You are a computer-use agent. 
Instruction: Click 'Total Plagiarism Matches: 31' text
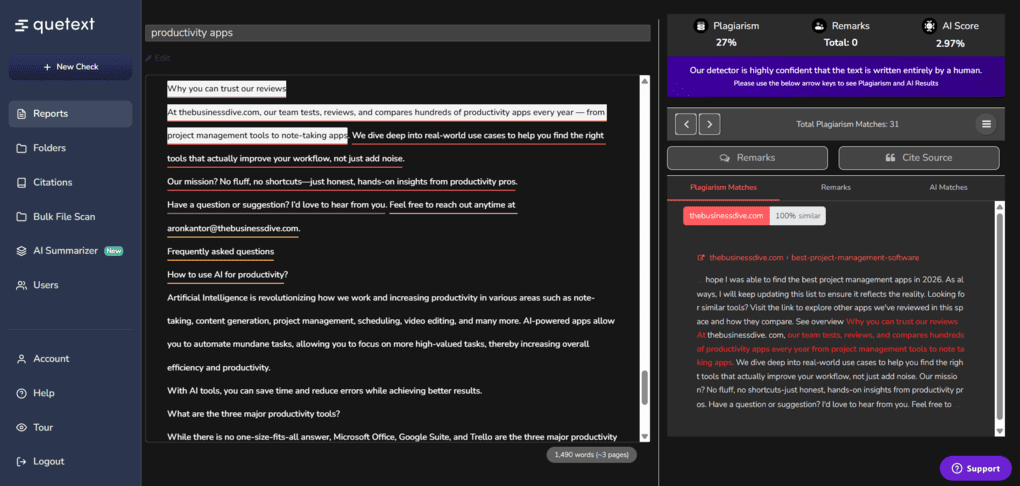pos(848,124)
